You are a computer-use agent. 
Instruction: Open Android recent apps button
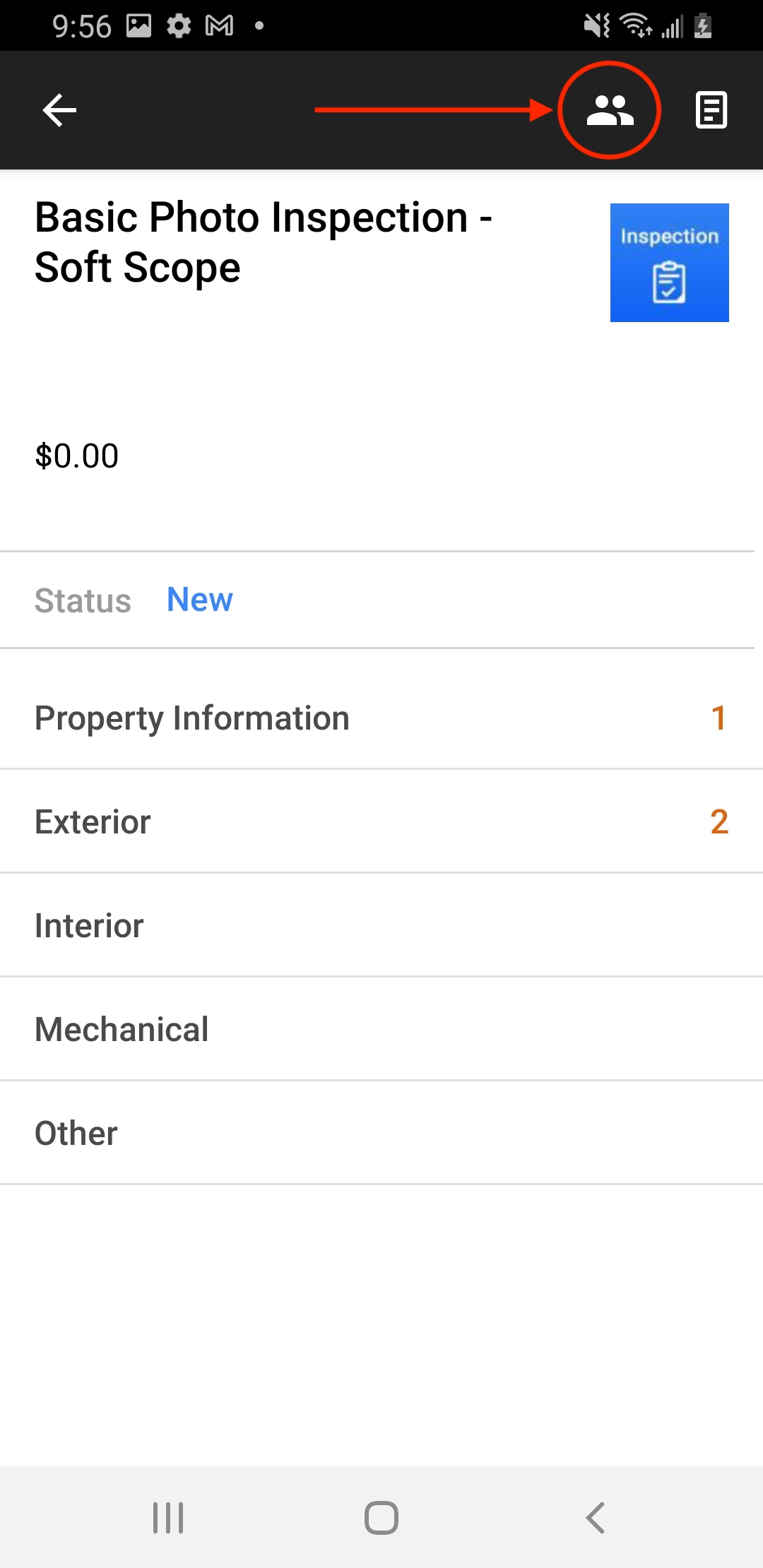[168, 1518]
